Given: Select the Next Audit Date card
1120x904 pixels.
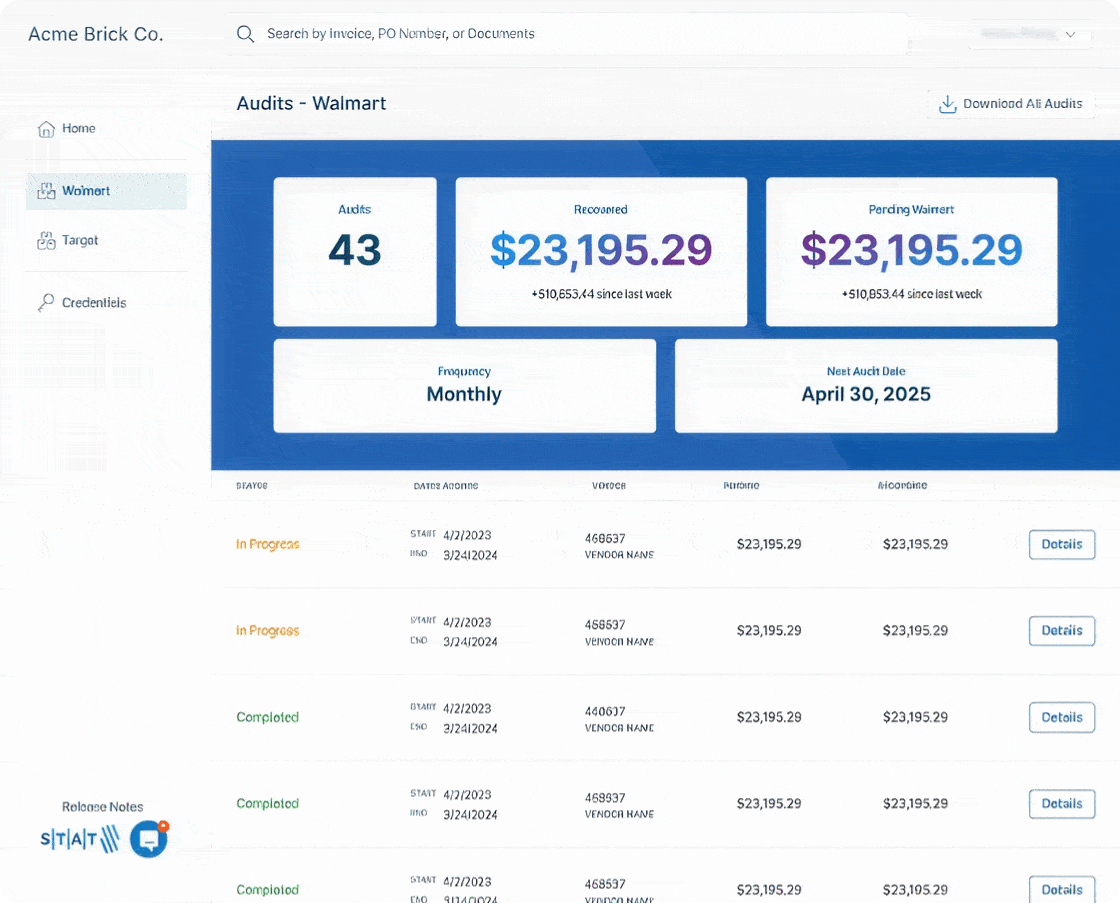Looking at the screenshot, I should [866, 386].
